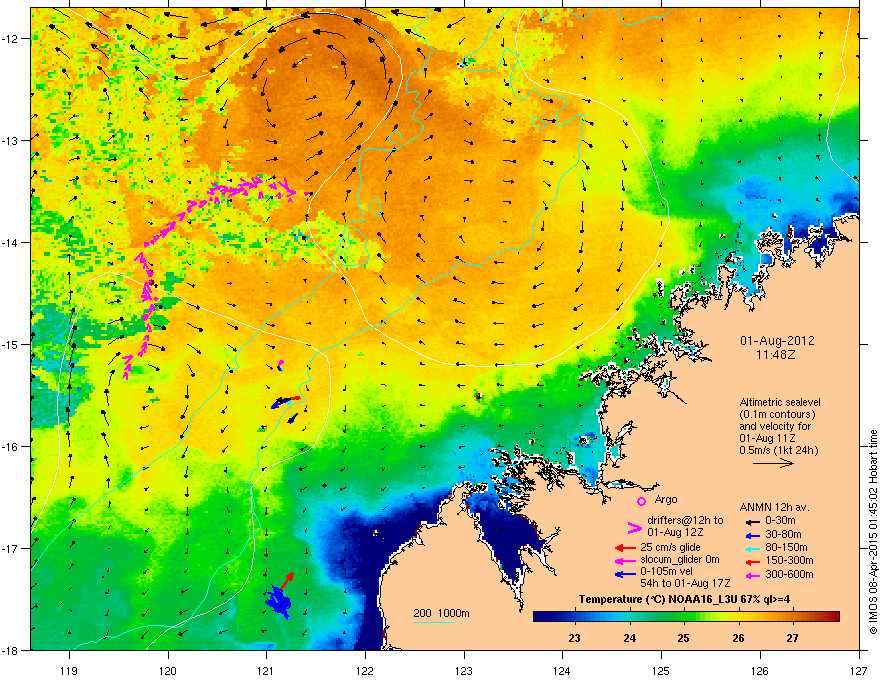The height and width of the screenshot is (680, 880).
Task: Click the cyan 80-150m ANMN legend arrow
Action: [x=752, y=548]
